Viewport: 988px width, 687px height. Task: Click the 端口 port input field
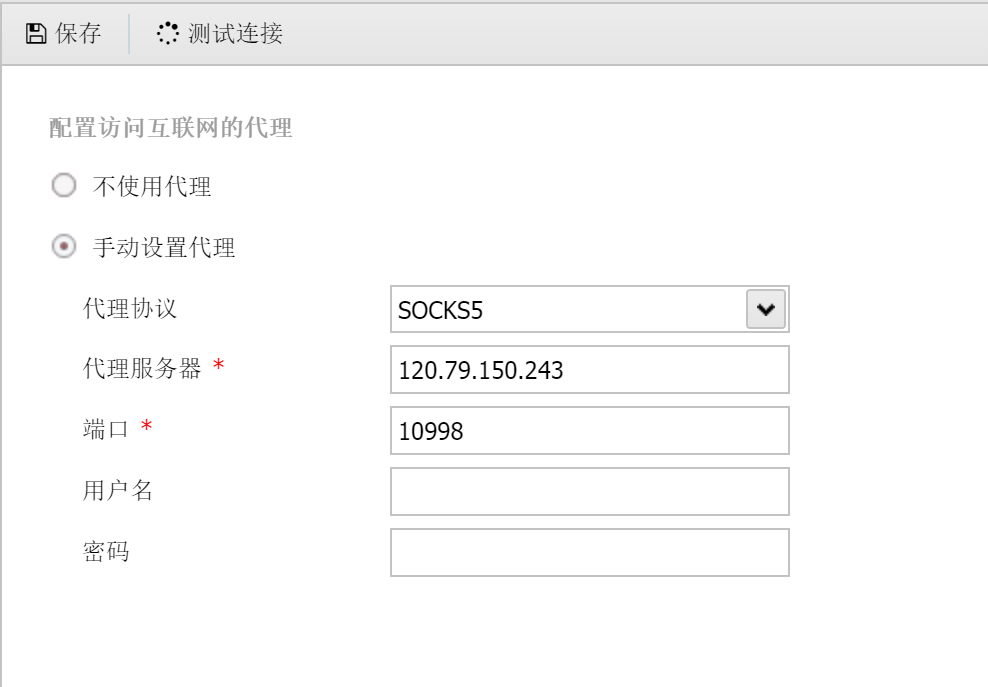tap(590, 430)
